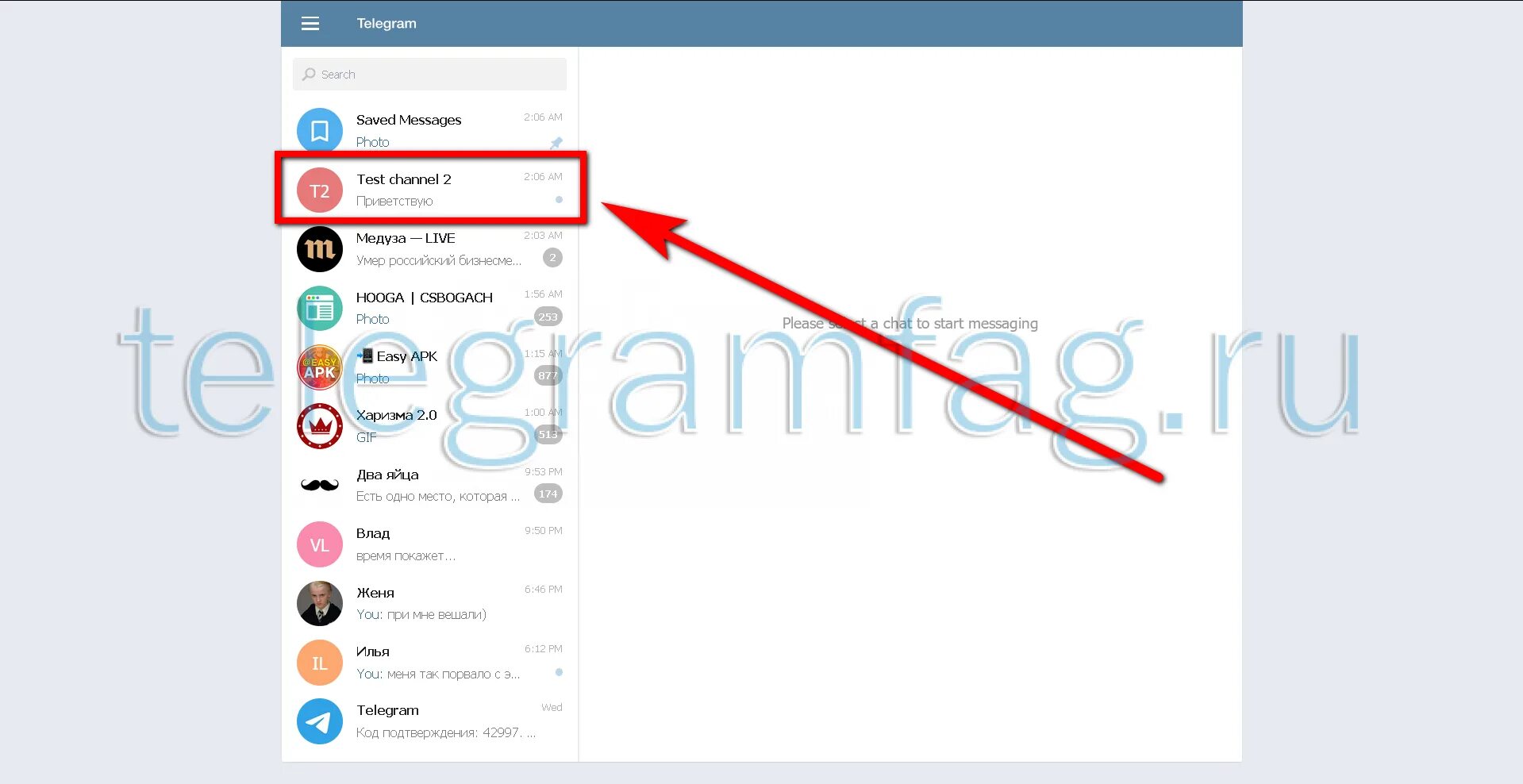This screenshot has width=1523, height=784.
Task: Select the Easy APK chat title
Action: click(x=398, y=356)
